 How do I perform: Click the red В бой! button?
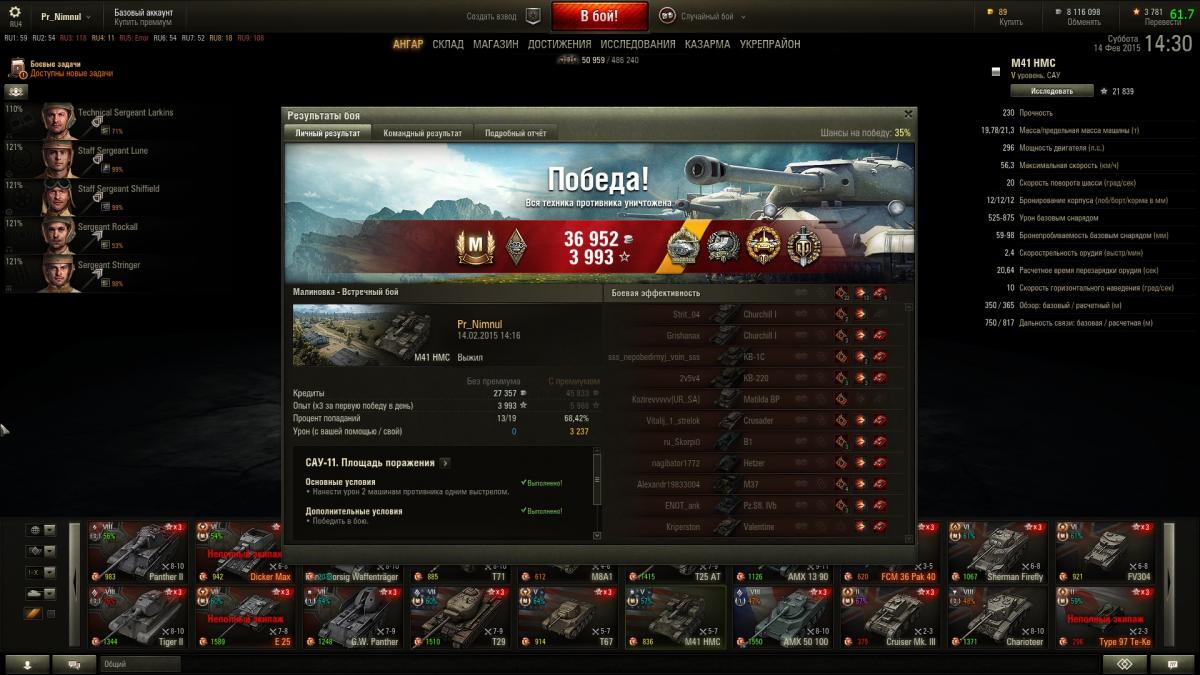(600, 16)
